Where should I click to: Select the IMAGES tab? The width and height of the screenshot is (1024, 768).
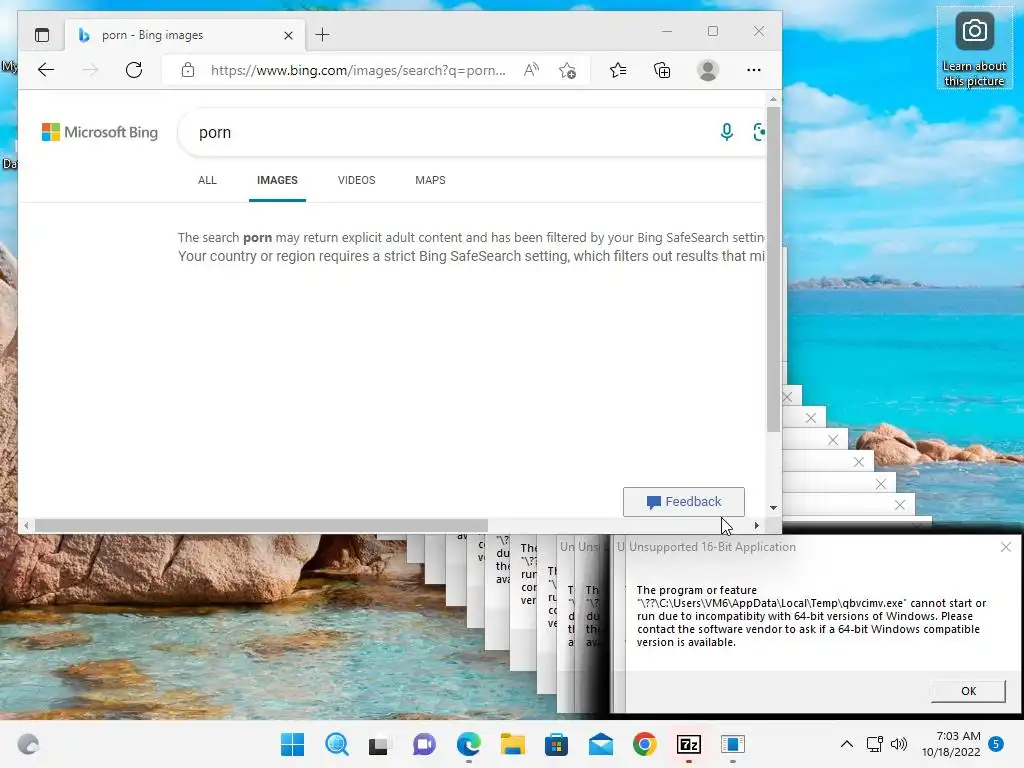(x=277, y=180)
